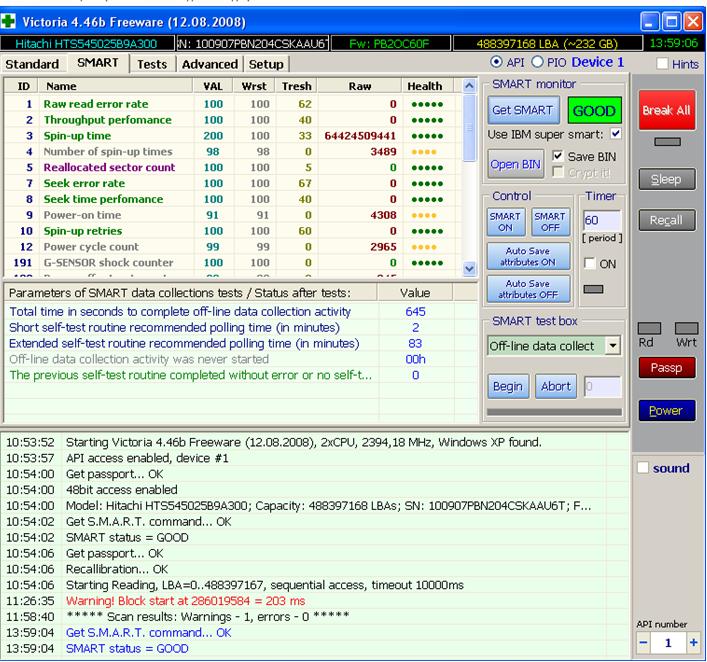The height and width of the screenshot is (662, 707).
Task: Click the blue Power button
Action: click(666, 410)
